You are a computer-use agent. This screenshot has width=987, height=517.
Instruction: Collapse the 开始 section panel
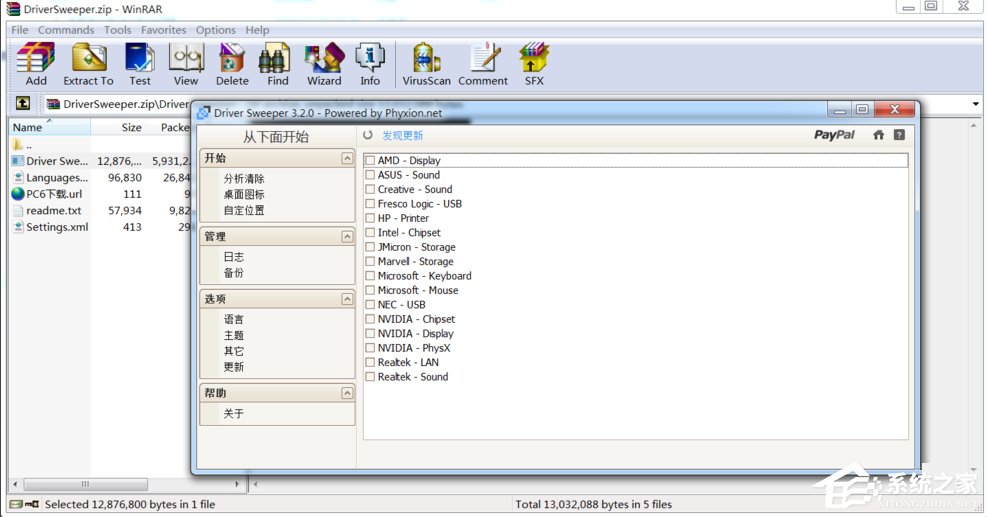pos(346,158)
